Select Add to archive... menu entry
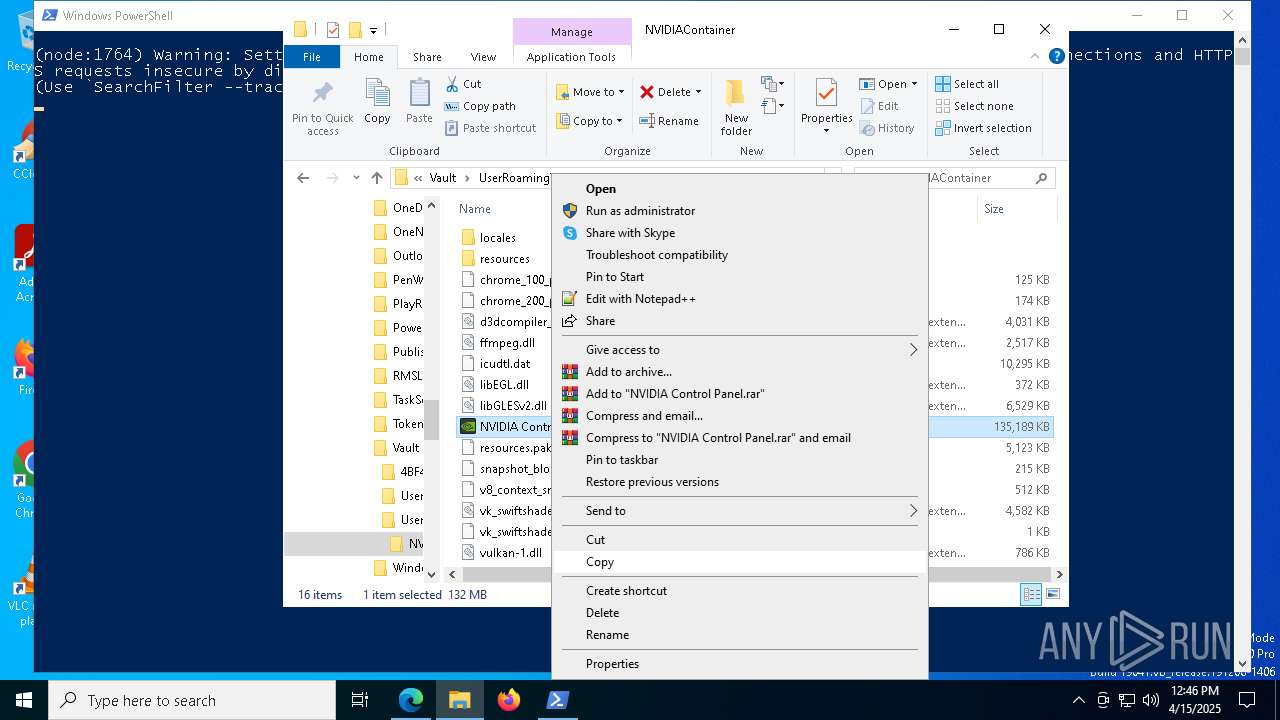Viewport: 1280px width, 720px height. 739,372
